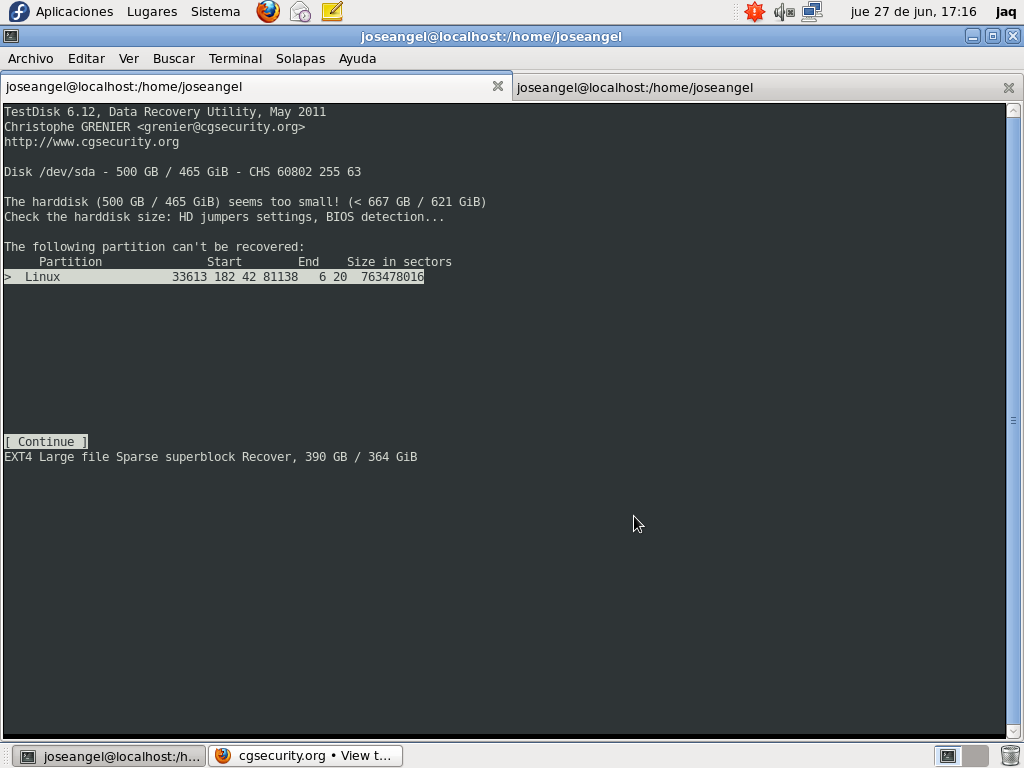The image size is (1024, 768).
Task: Click the TestDisk 6.12 title line
Action: tap(165, 112)
